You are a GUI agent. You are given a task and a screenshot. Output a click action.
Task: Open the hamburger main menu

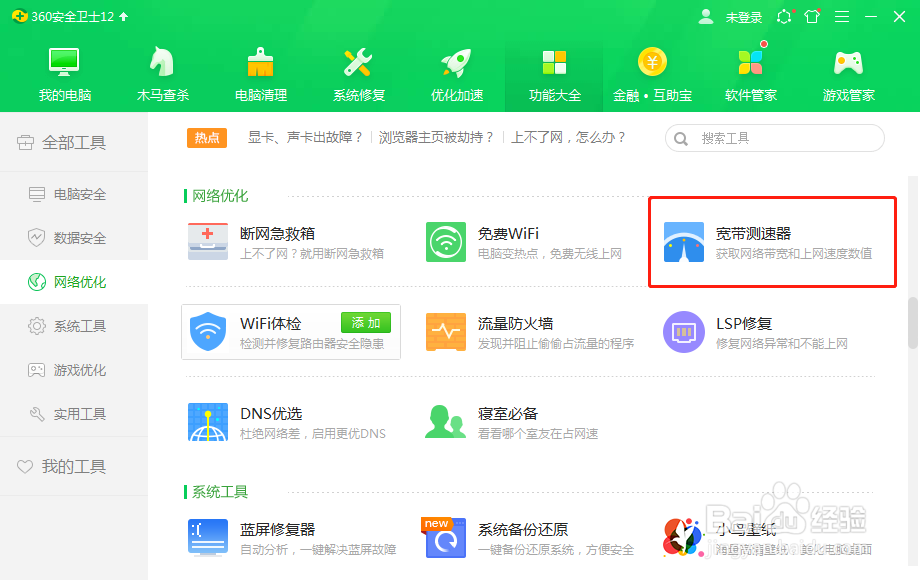tap(841, 16)
